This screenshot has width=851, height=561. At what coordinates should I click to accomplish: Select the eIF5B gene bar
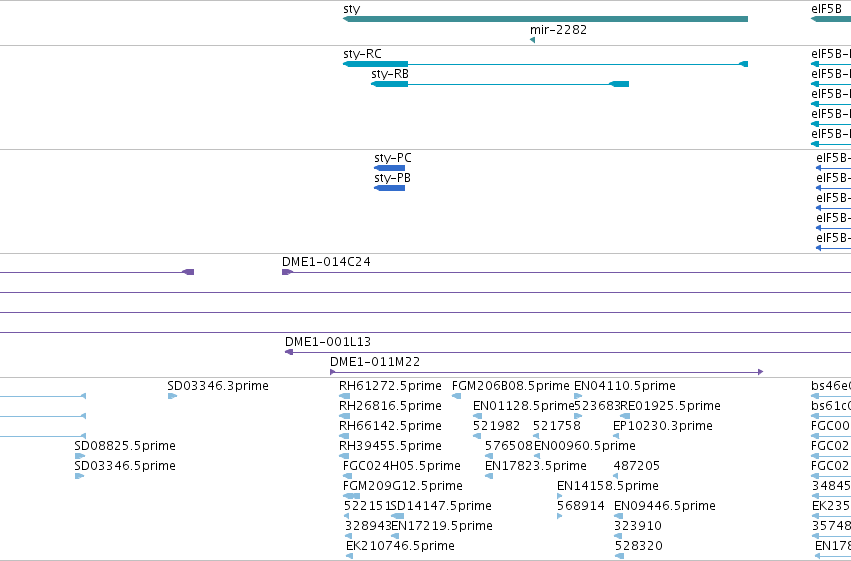[x=831, y=19]
